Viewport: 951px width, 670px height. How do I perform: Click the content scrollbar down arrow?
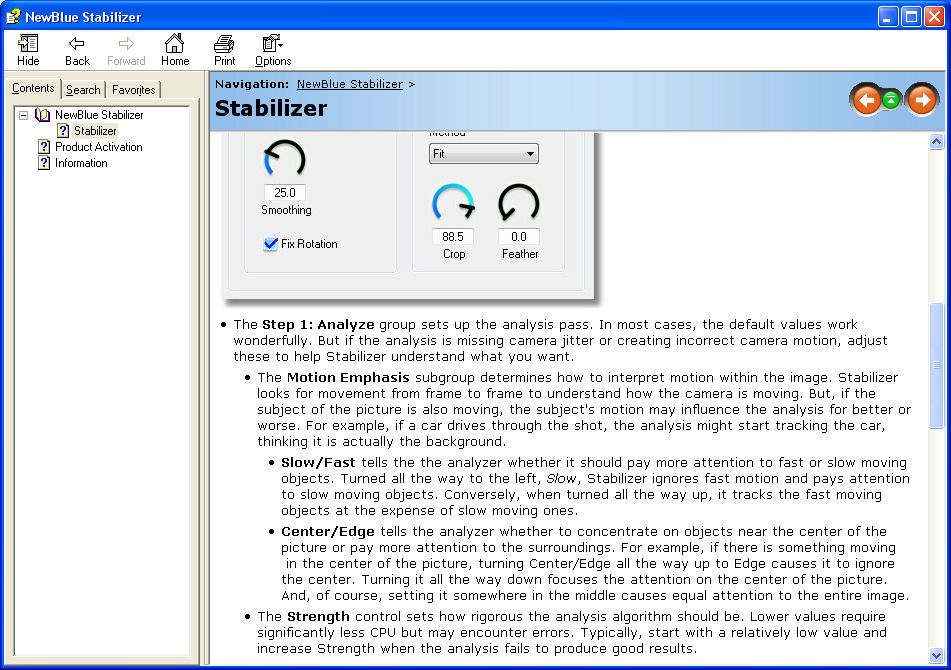(x=936, y=655)
